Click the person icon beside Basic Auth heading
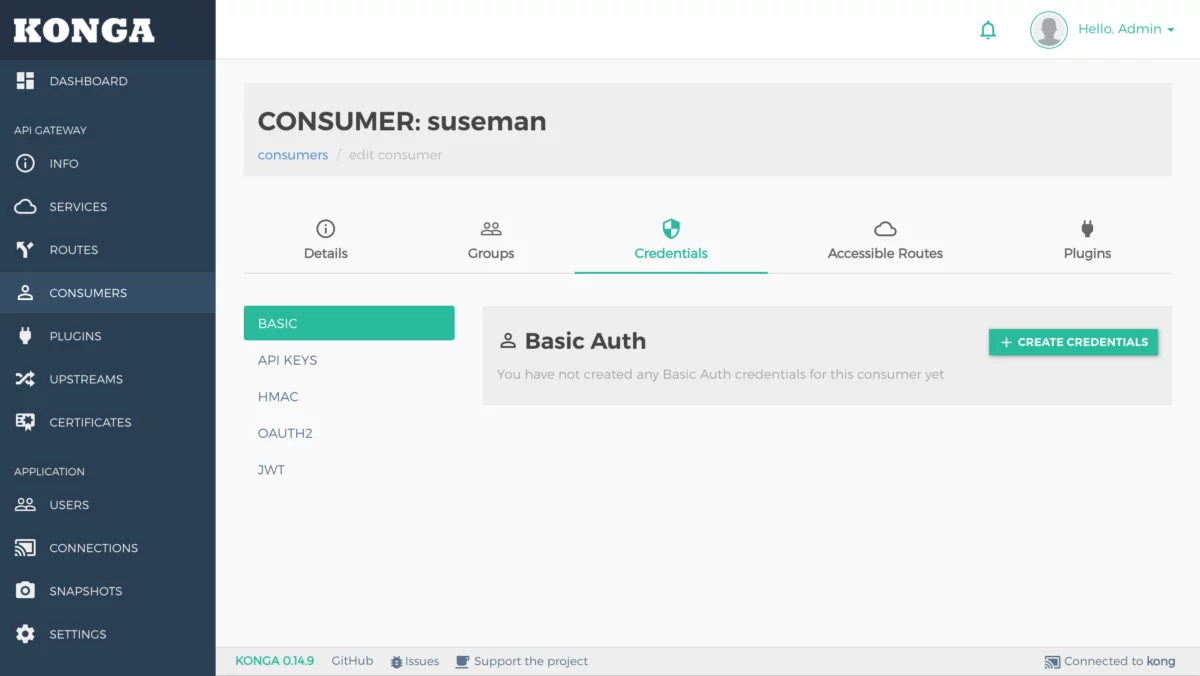This screenshot has width=1200, height=676. pos(508,341)
